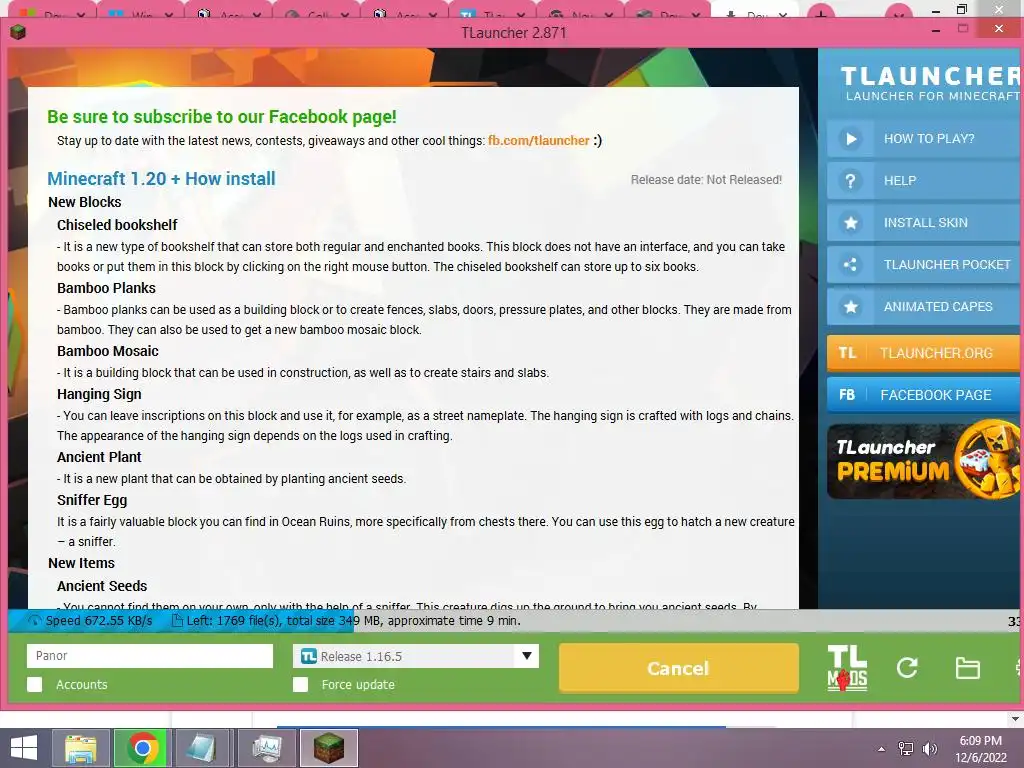This screenshot has height=768, width=1024.
Task: Click the download progress bar
Action: pyautogui.click(x=515, y=621)
